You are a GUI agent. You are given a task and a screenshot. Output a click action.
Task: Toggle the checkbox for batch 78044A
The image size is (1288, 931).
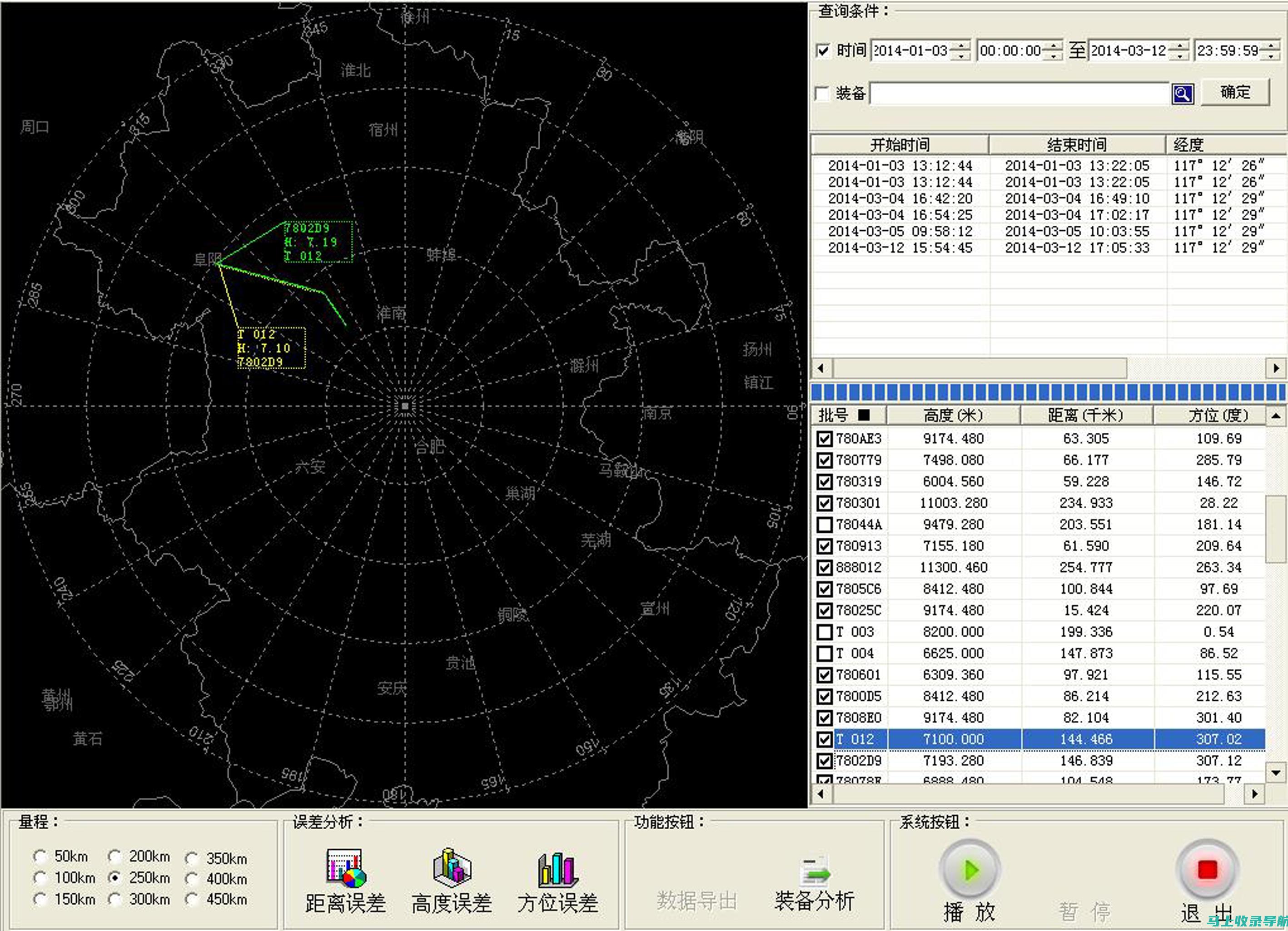(x=824, y=525)
